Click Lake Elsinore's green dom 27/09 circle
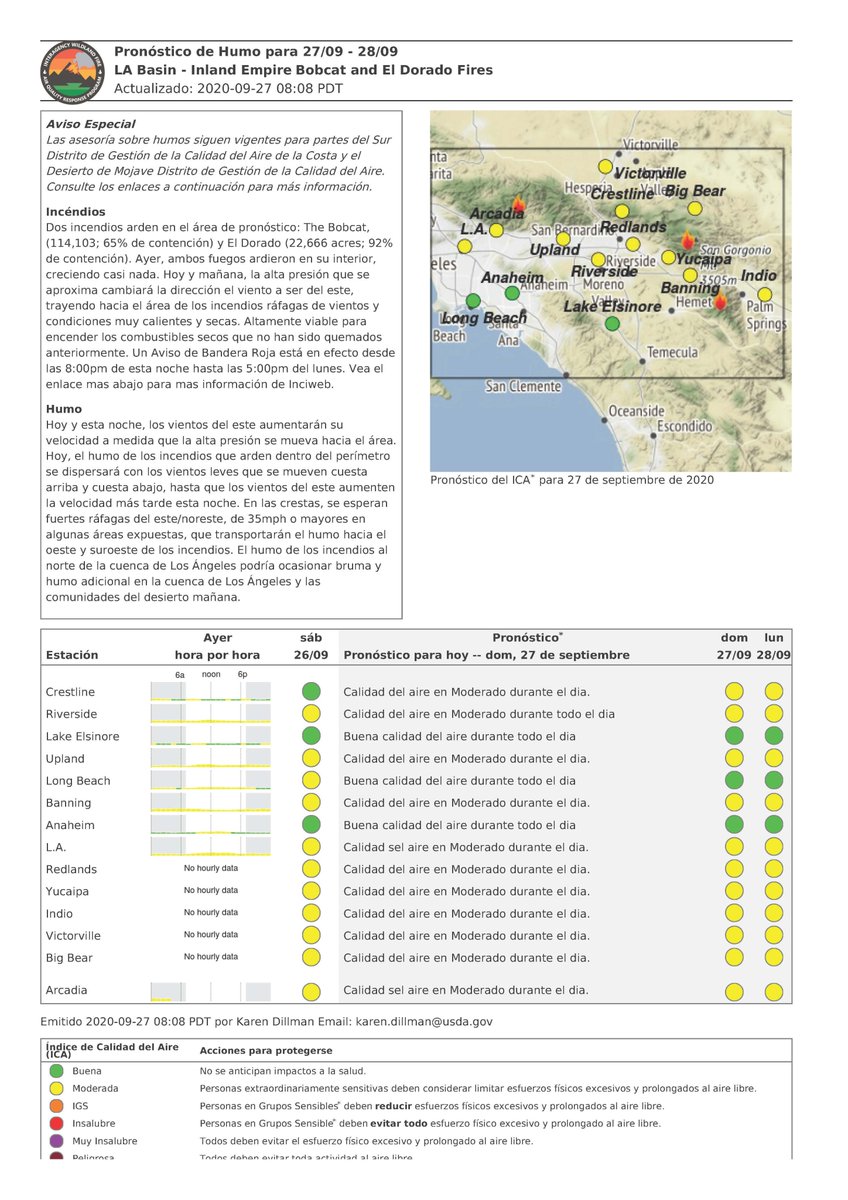The height and width of the screenshot is (1200, 848). [x=734, y=735]
